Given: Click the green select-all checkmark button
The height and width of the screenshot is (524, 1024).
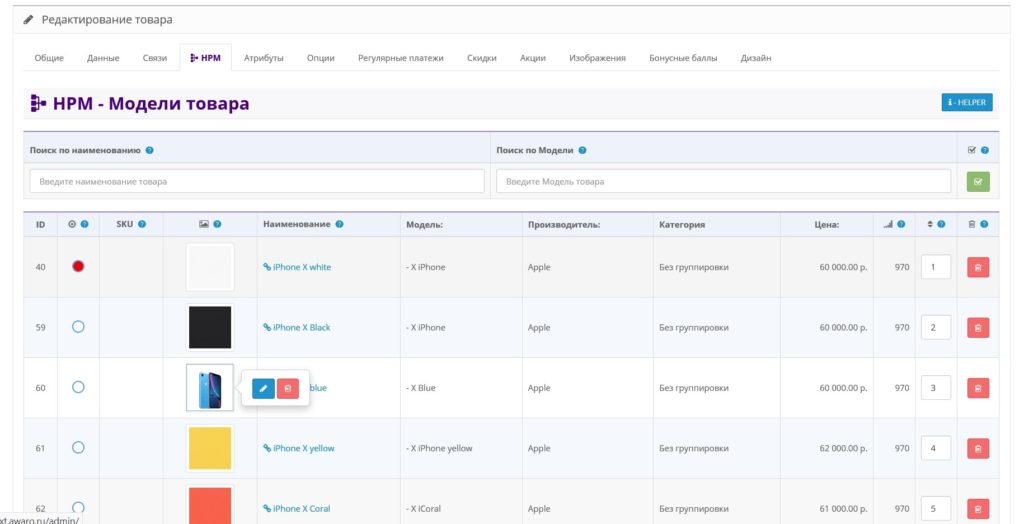Looking at the screenshot, I should (978, 182).
